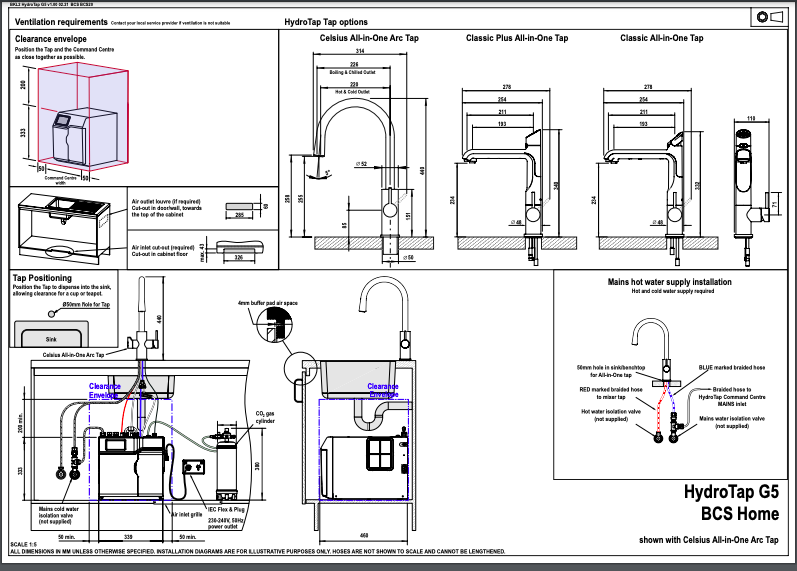
Task: Click the Ventilation requirements heading
Action: click(57, 21)
